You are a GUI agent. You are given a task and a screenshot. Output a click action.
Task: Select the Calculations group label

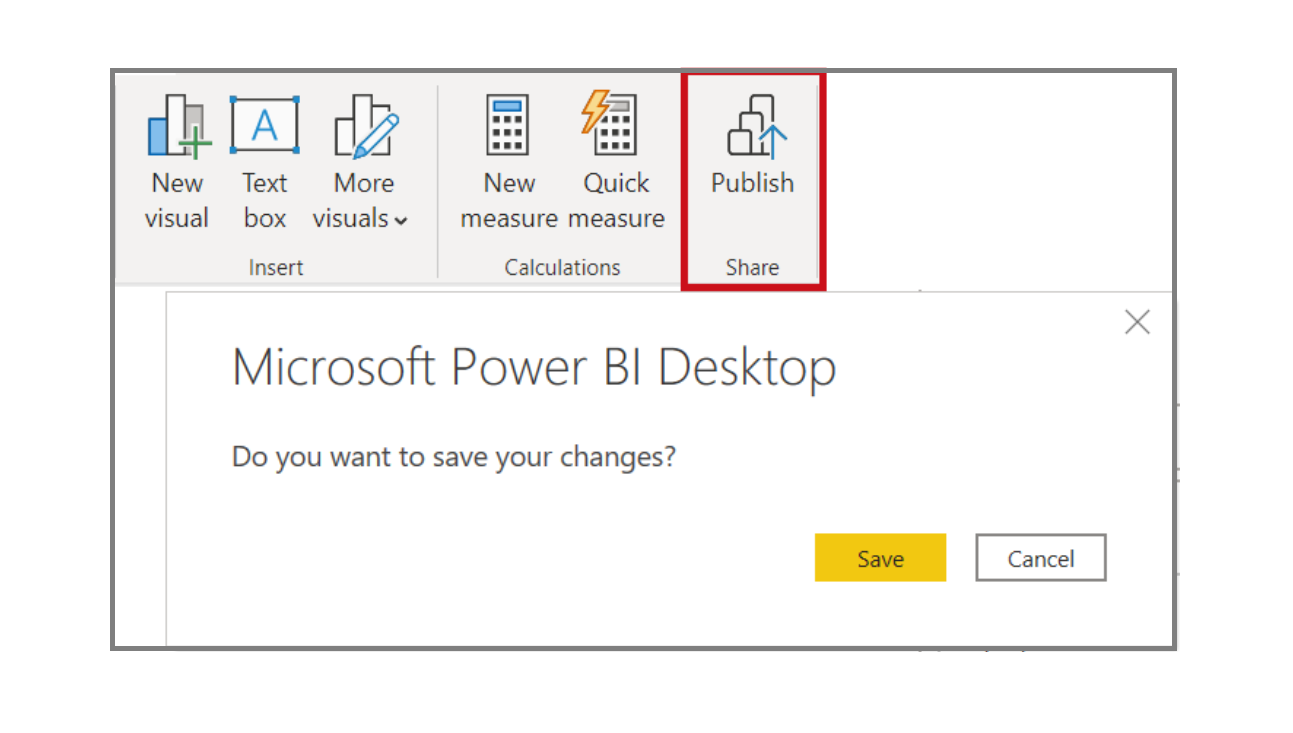click(x=562, y=267)
